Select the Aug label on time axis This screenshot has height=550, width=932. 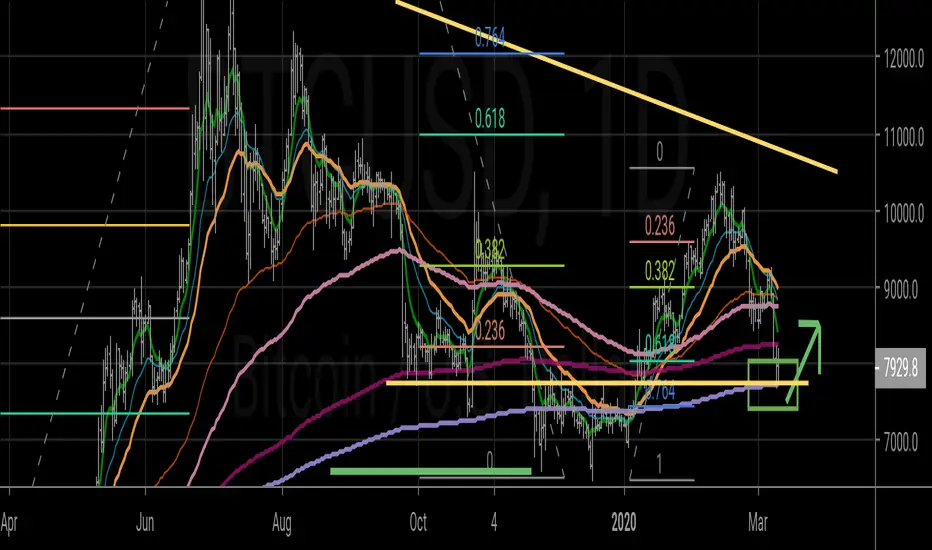281,524
